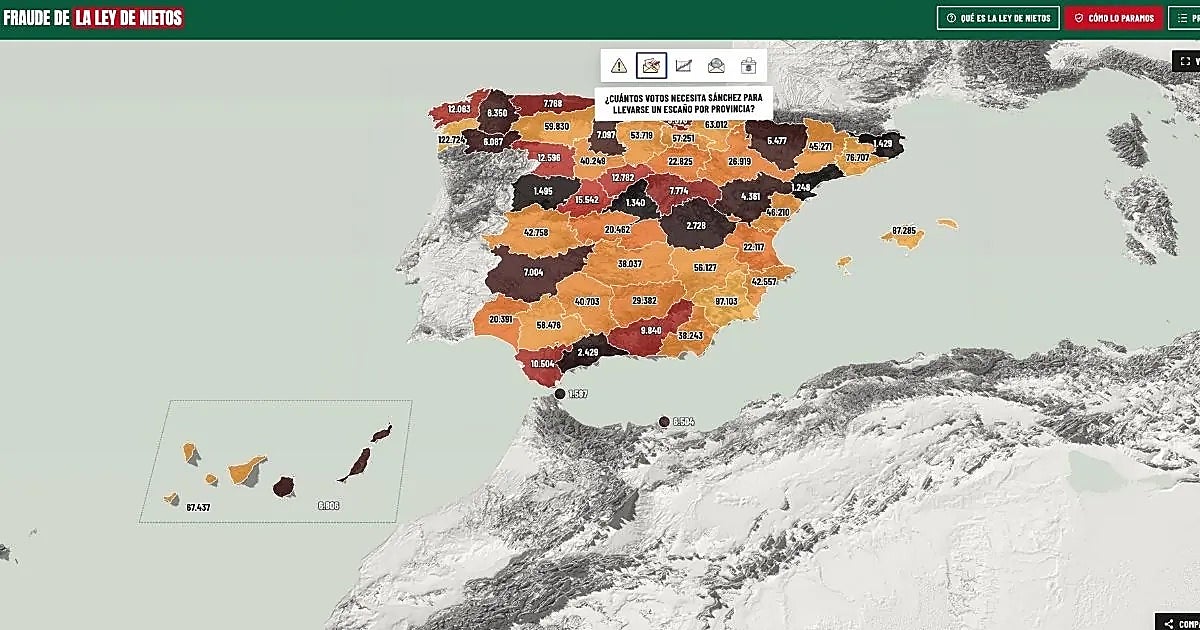Click the Melilla dot near Africa coast
The width and height of the screenshot is (1200, 630).
tap(664, 422)
